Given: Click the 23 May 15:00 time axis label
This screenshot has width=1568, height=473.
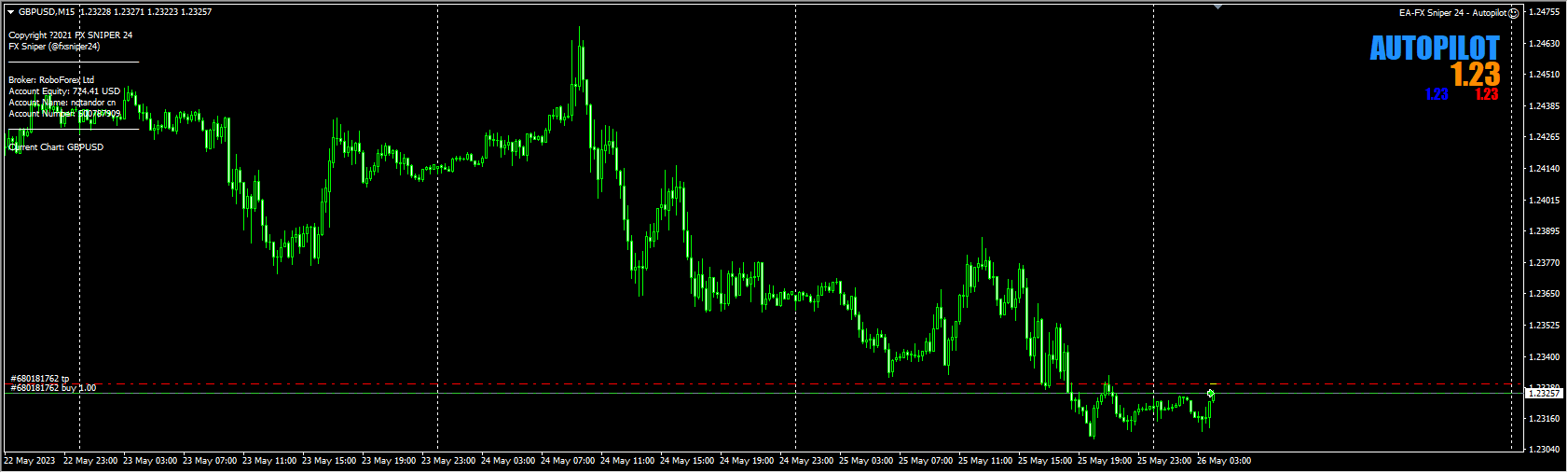Looking at the screenshot, I should point(329,461).
